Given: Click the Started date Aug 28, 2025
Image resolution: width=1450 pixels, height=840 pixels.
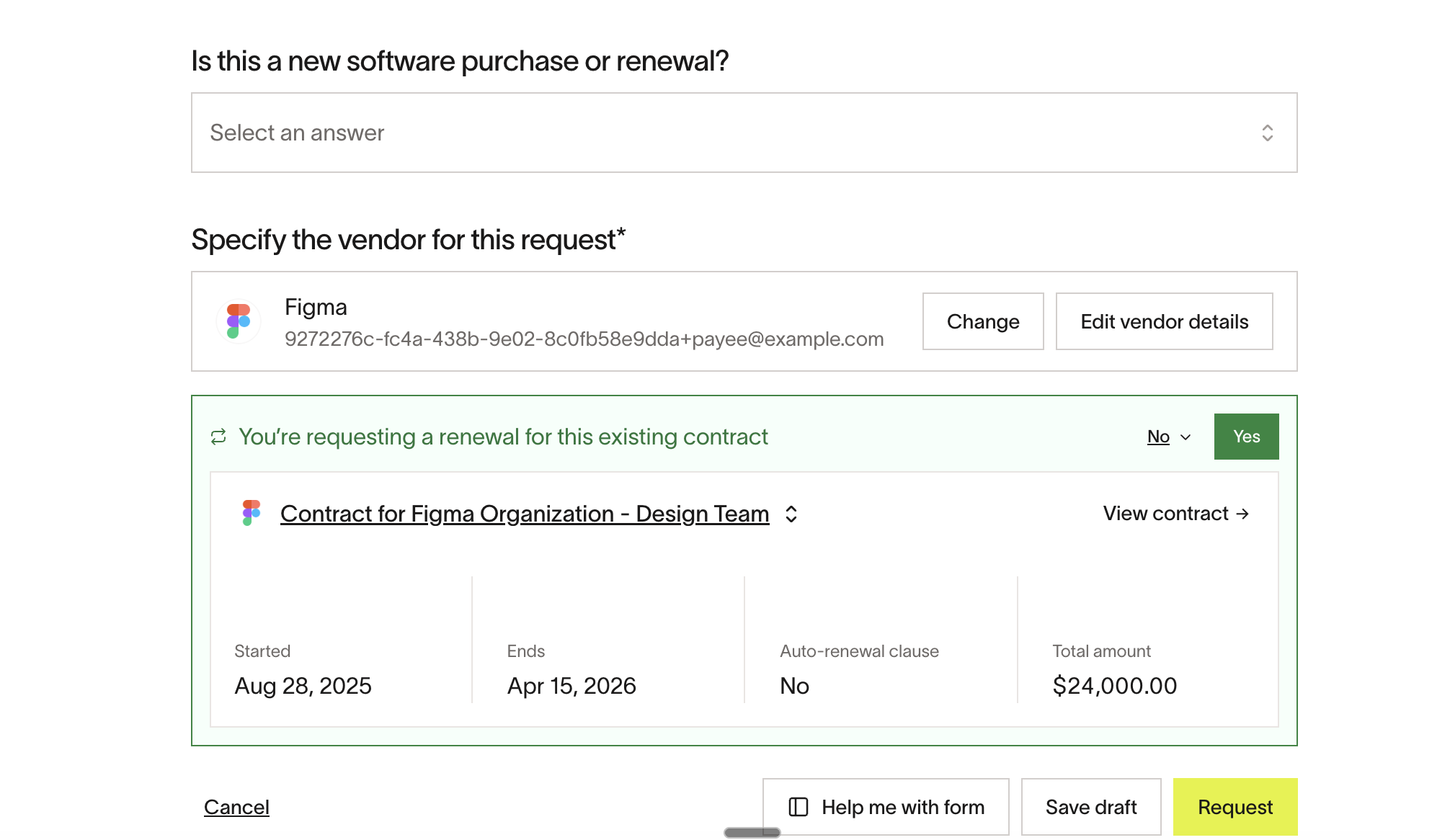Looking at the screenshot, I should coord(303,686).
